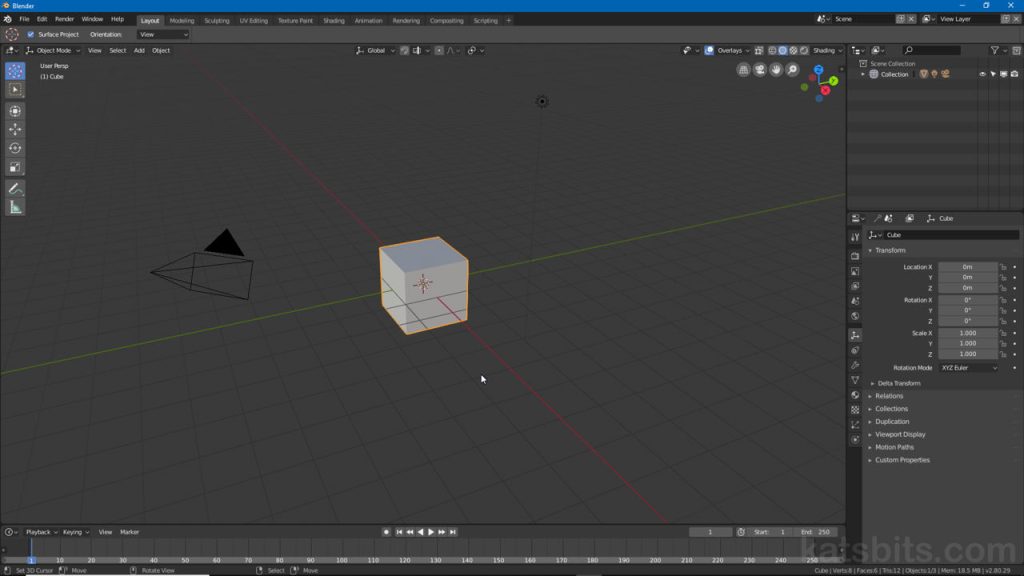Screen dimensions: 1024x576
Task: Pick the Annotate pencil tool
Action: pos(15,188)
